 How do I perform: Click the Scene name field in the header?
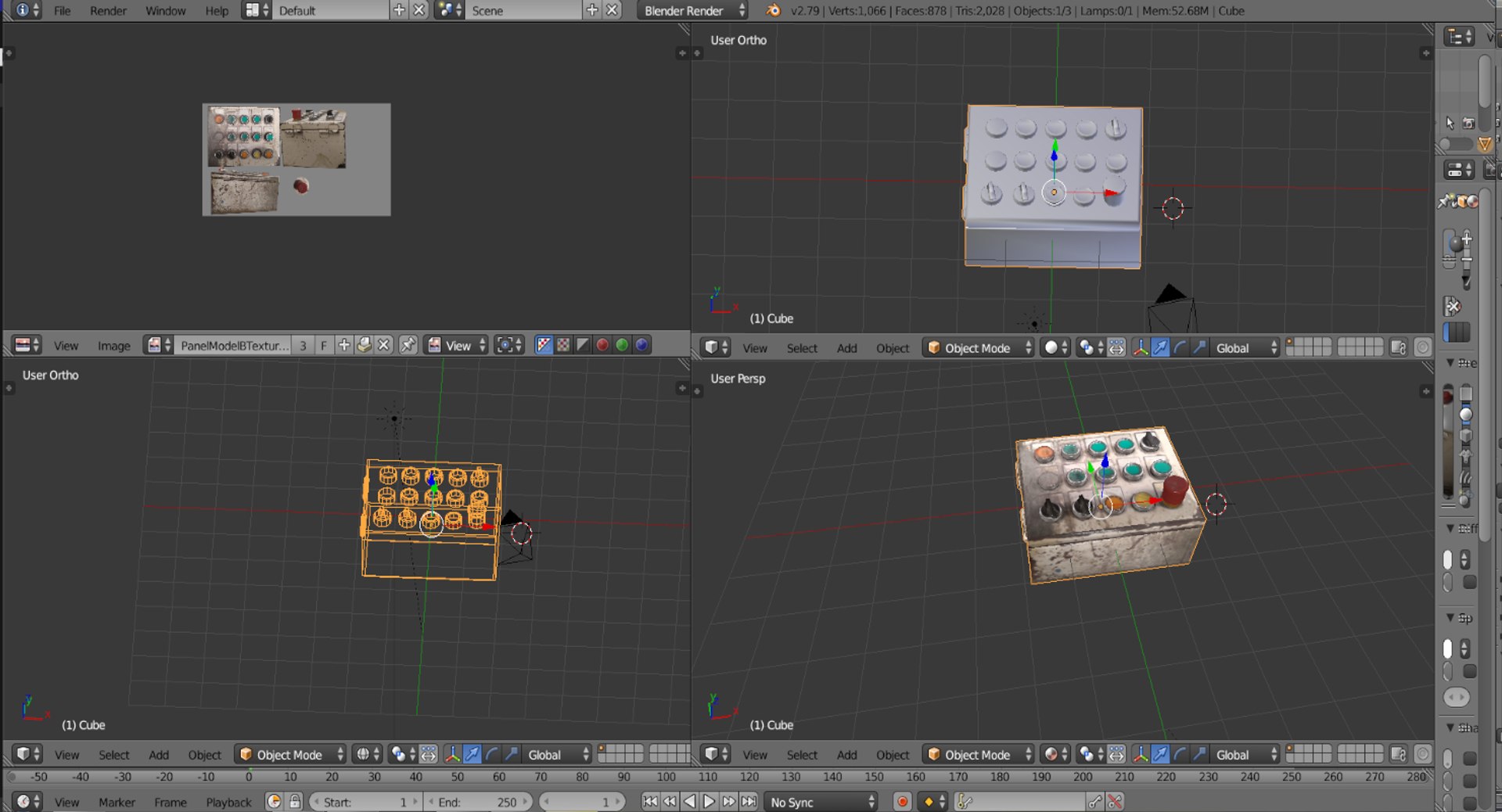(x=524, y=10)
